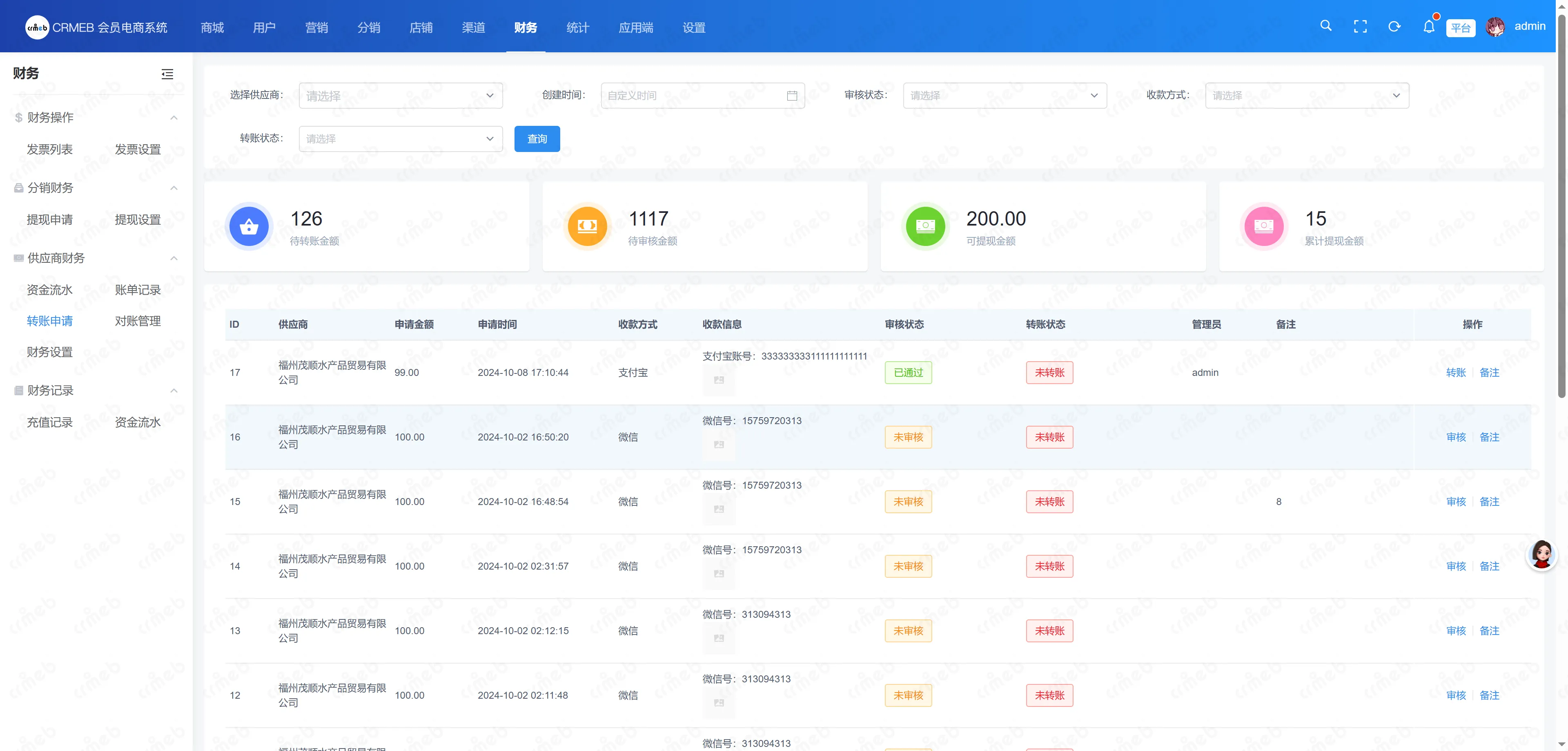1568x751 pixels.
Task: Switch to the 统计 top menu
Action: pos(578,27)
